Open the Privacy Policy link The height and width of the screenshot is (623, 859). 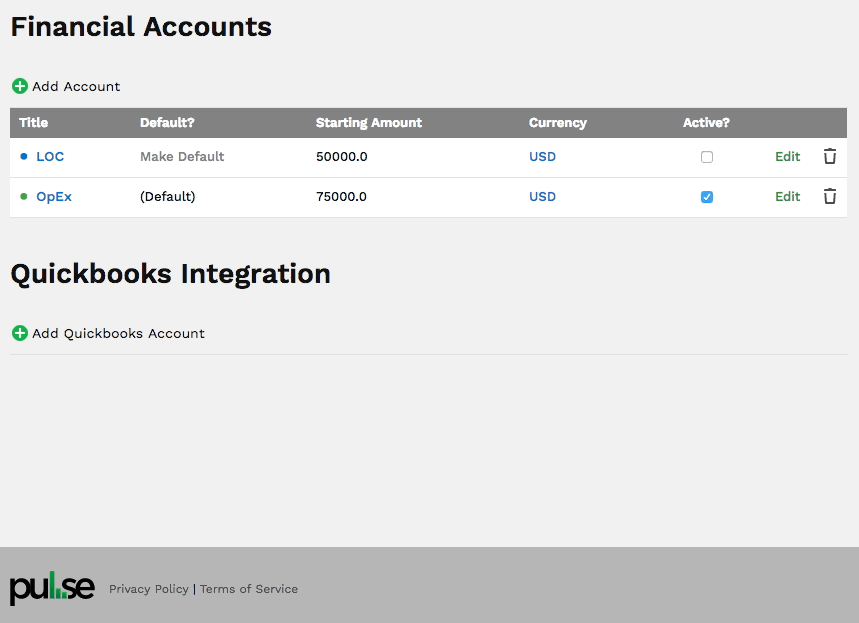pyautogui.click(x=149, y=589)
